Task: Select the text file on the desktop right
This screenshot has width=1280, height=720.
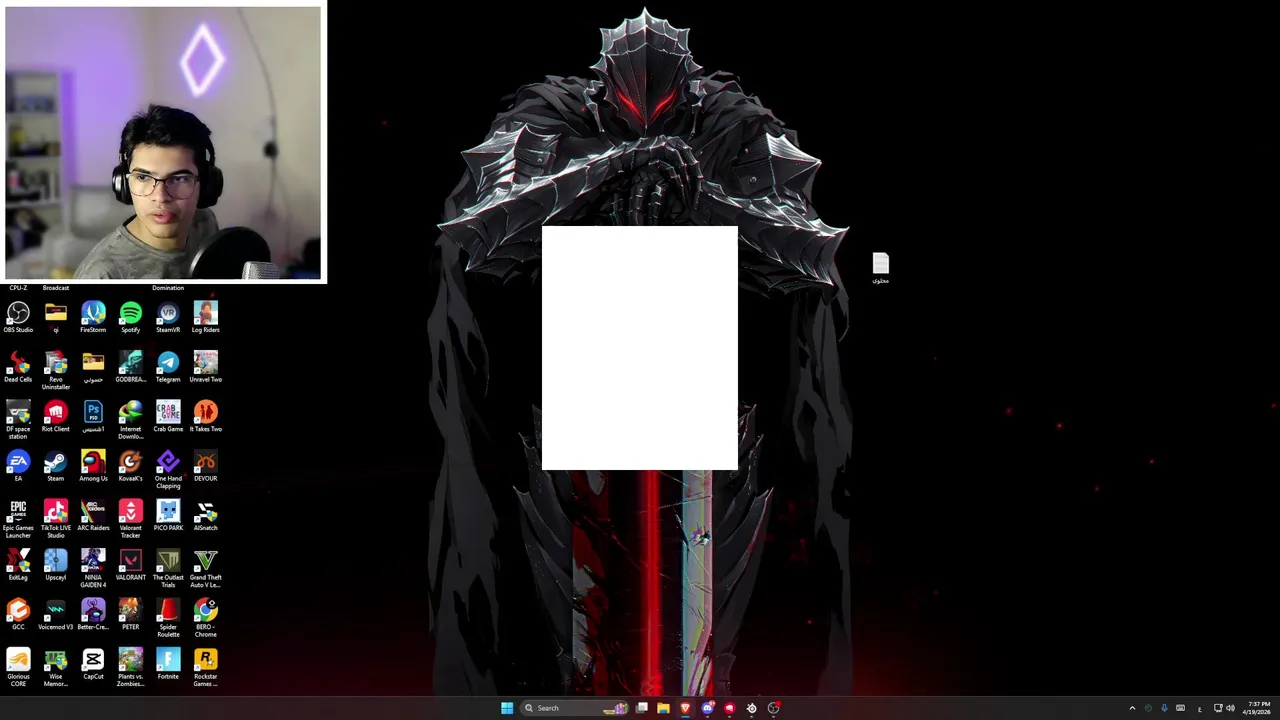Action: [880, 268]
